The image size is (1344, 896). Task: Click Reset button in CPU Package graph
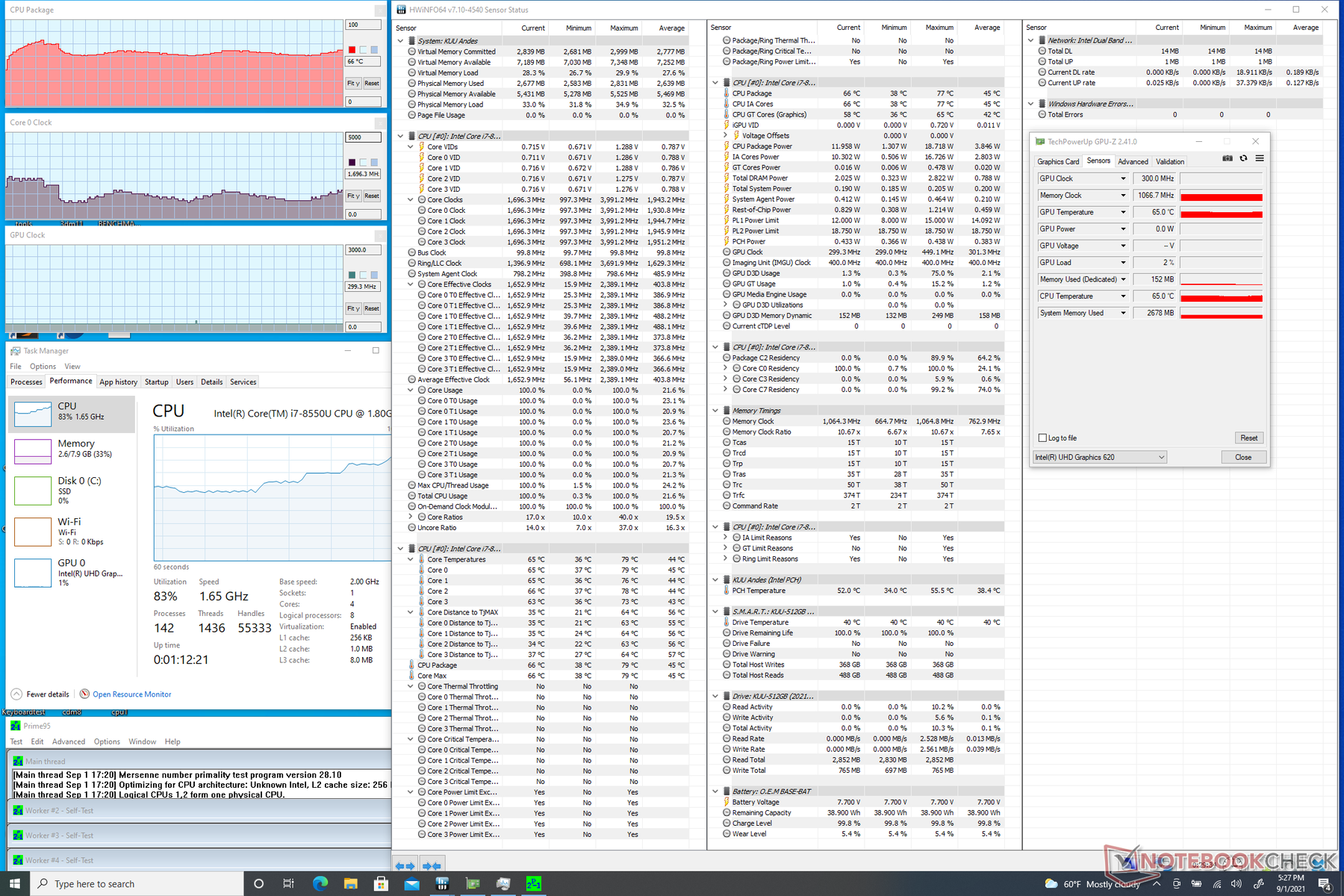[x=372, y=84]
